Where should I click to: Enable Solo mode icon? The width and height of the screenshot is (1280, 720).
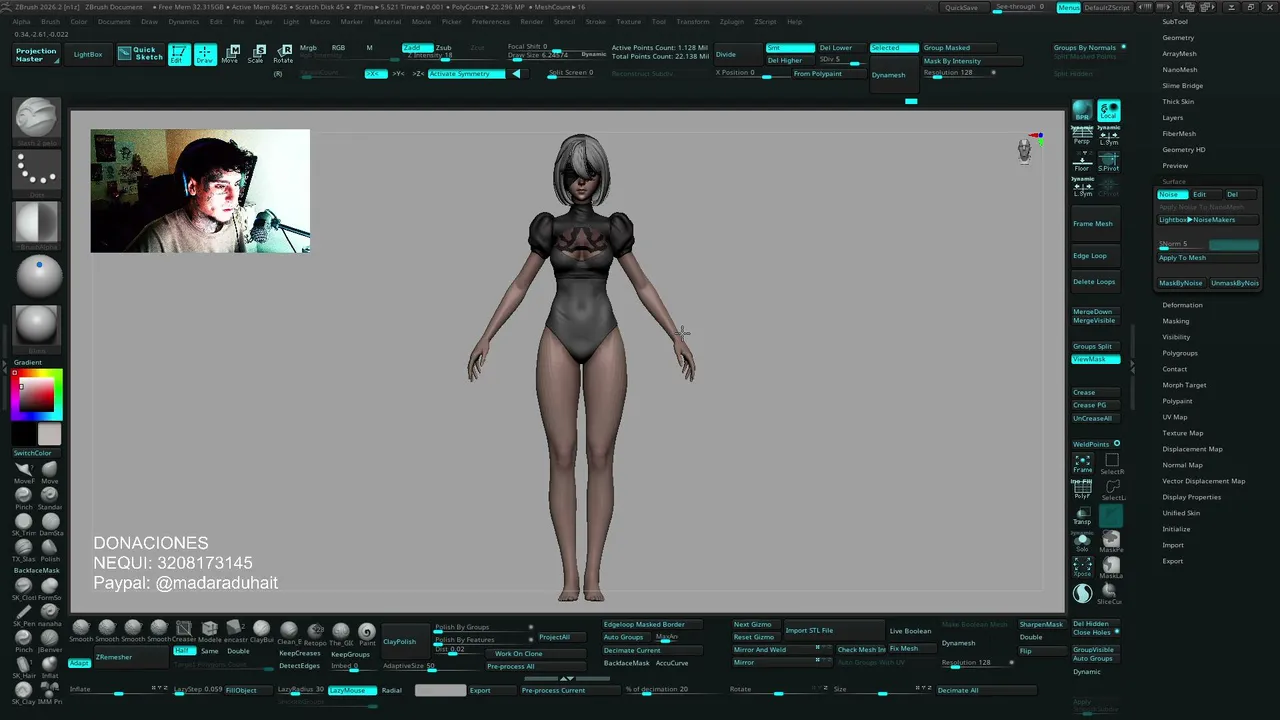point(1082,541)
